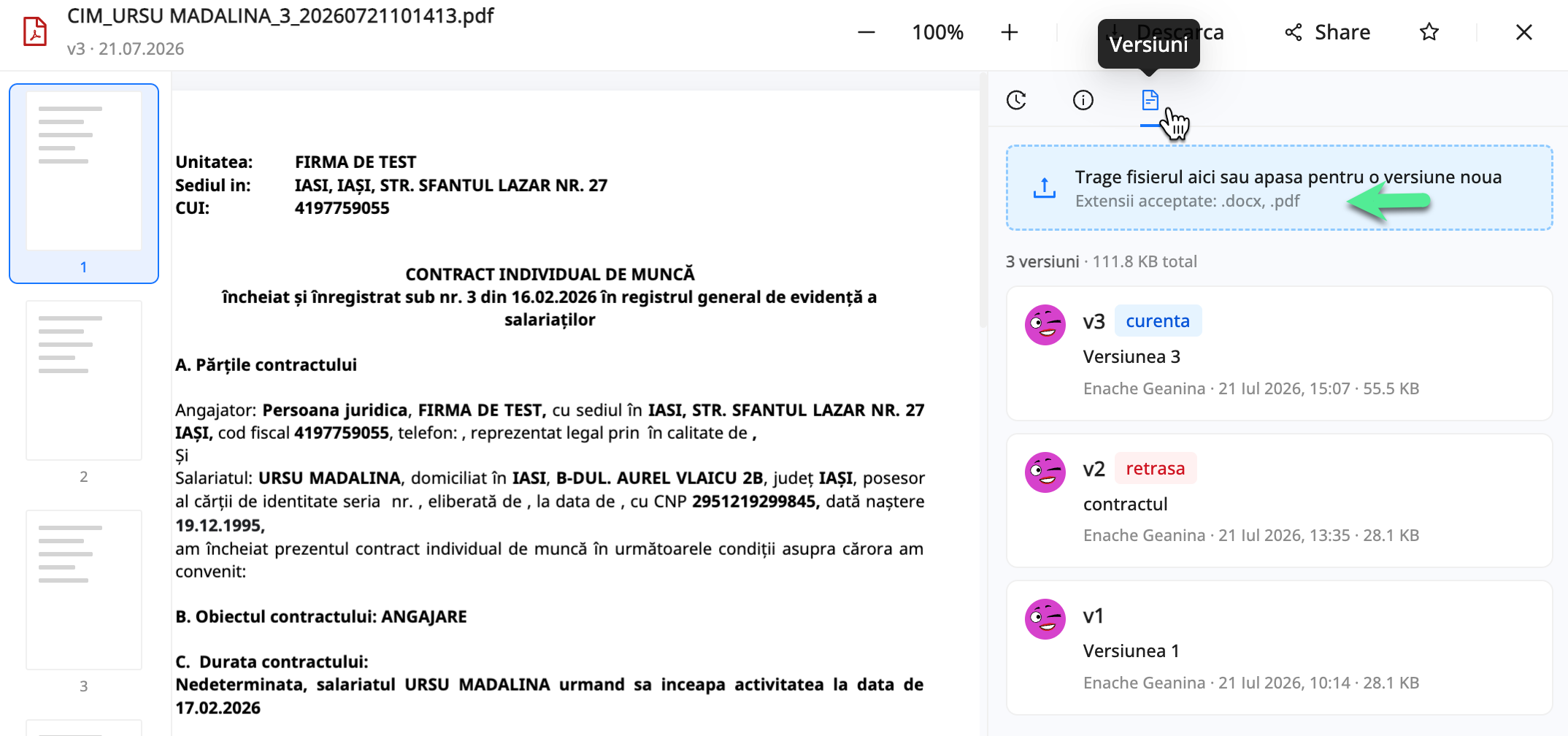Screen dimensions: 1568x736
Task: Select the v3 curenta version card
Action: 1279,353
